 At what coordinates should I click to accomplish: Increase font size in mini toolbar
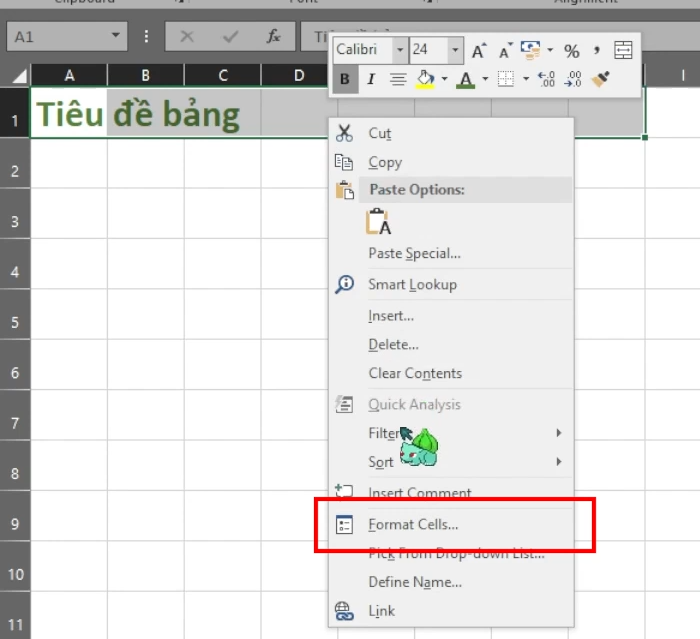479,50
